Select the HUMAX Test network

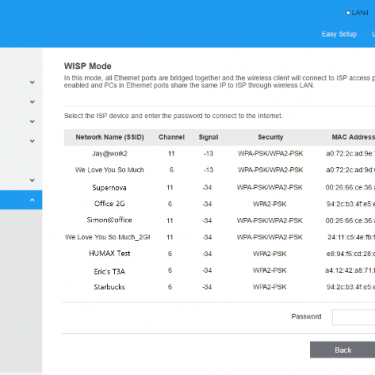pyautogui.click(x=109, y=253)
